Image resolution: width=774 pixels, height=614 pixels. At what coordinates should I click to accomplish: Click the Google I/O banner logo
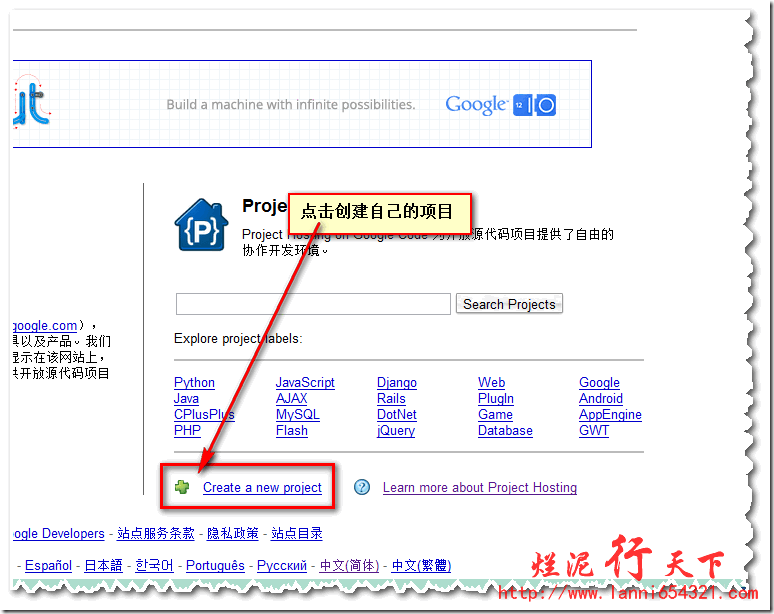click(x=500, y=105)
